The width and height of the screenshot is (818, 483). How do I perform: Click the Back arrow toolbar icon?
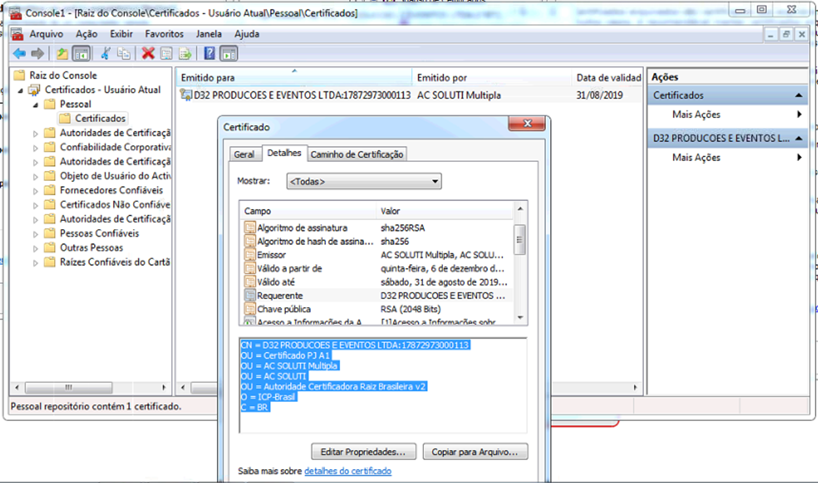[19, 53]
